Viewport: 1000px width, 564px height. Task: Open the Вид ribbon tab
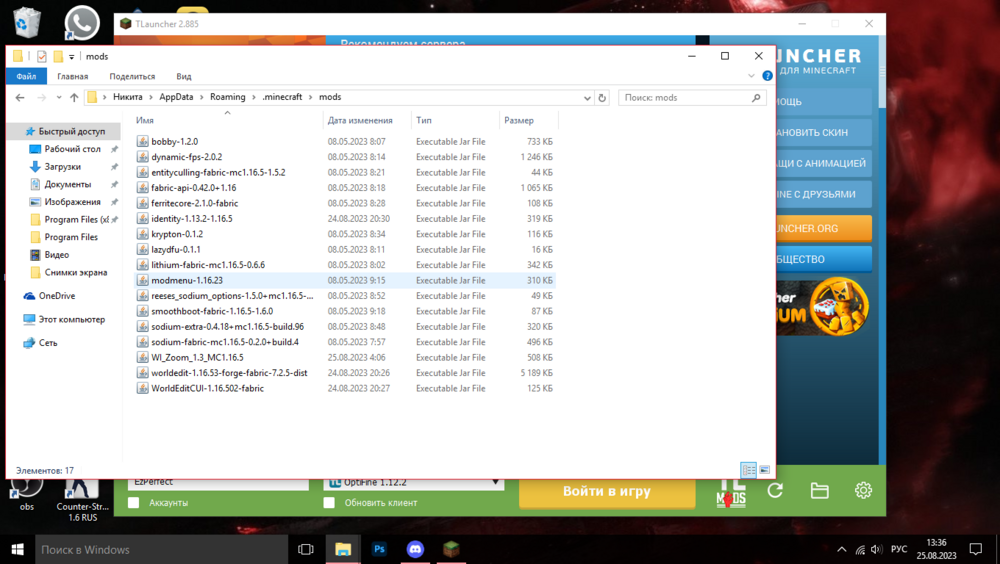184,76
